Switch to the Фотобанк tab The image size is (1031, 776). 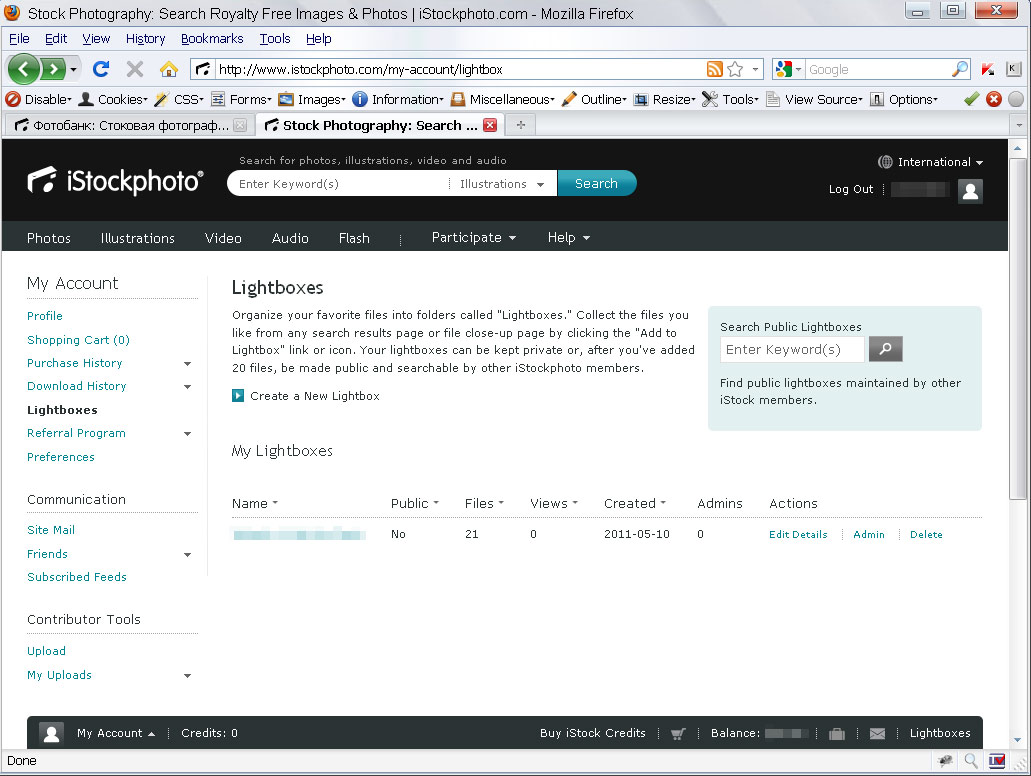point(130,125)
